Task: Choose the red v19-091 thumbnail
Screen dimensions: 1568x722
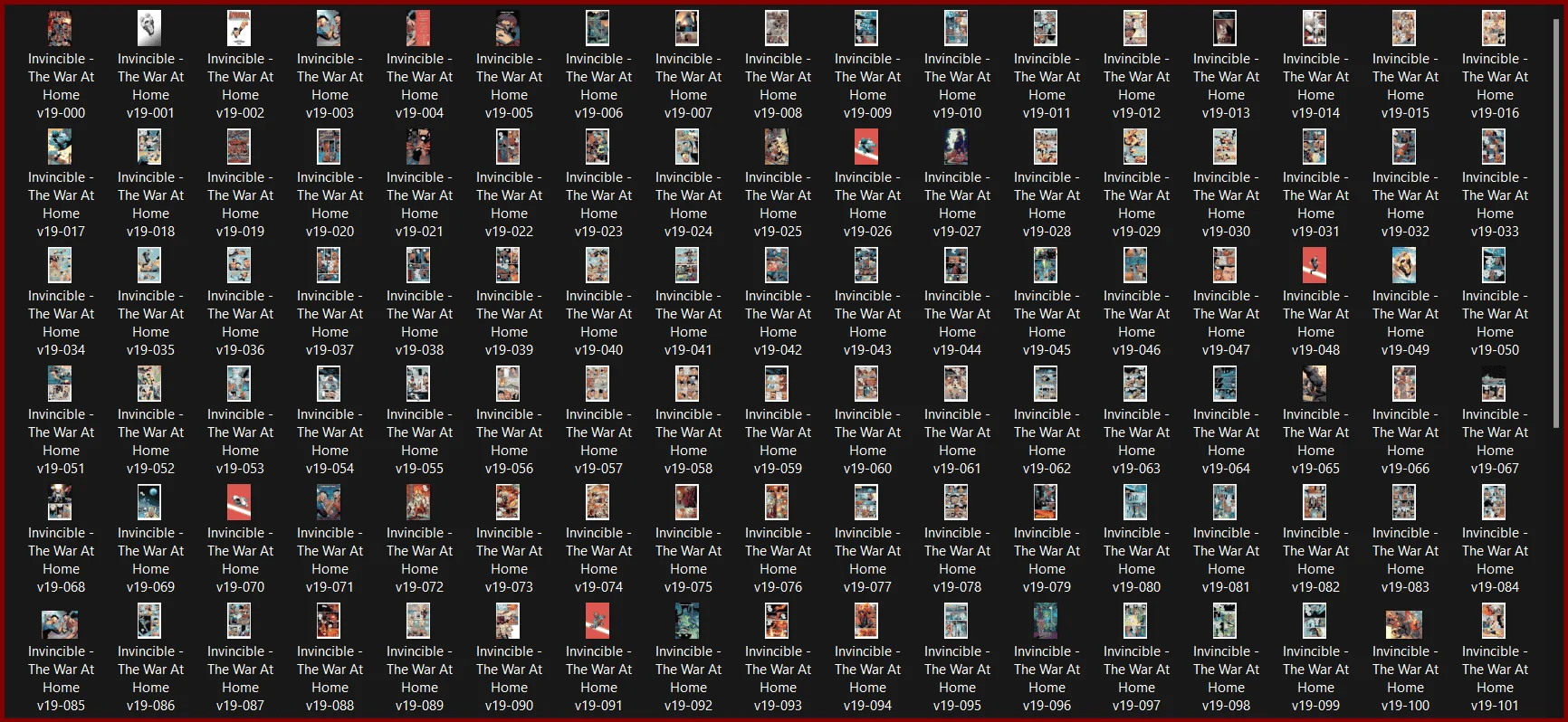Action: [598, 622]
